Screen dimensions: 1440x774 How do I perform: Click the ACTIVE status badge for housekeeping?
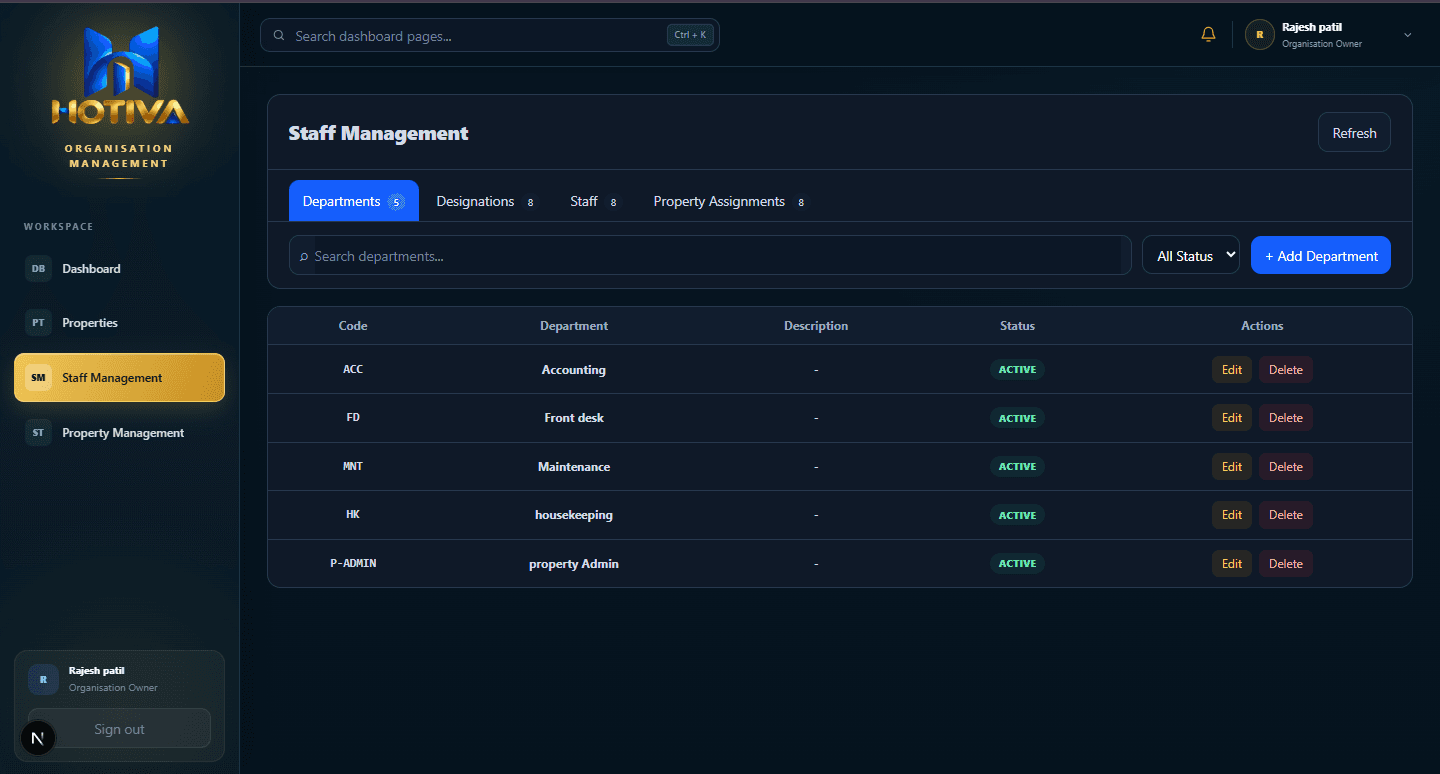[x=1017, y=515]
